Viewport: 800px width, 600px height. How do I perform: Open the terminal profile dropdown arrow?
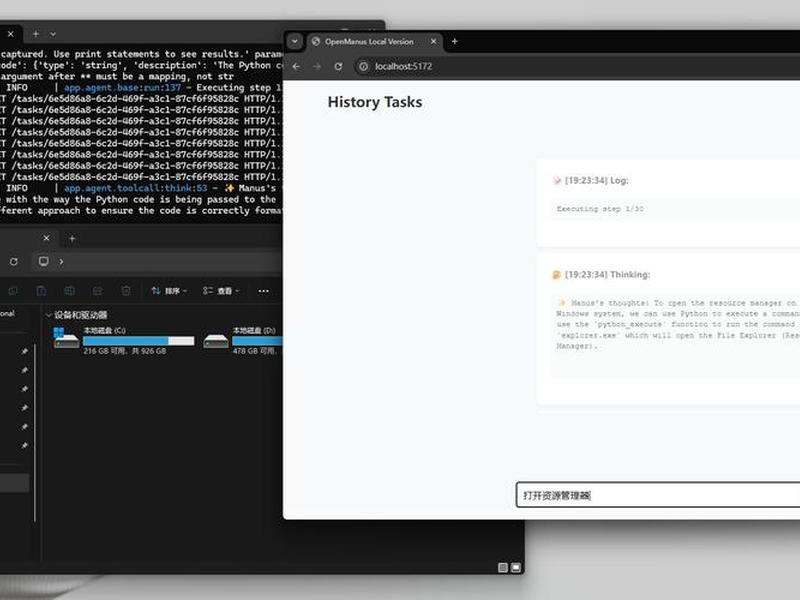tap(53, 34)
